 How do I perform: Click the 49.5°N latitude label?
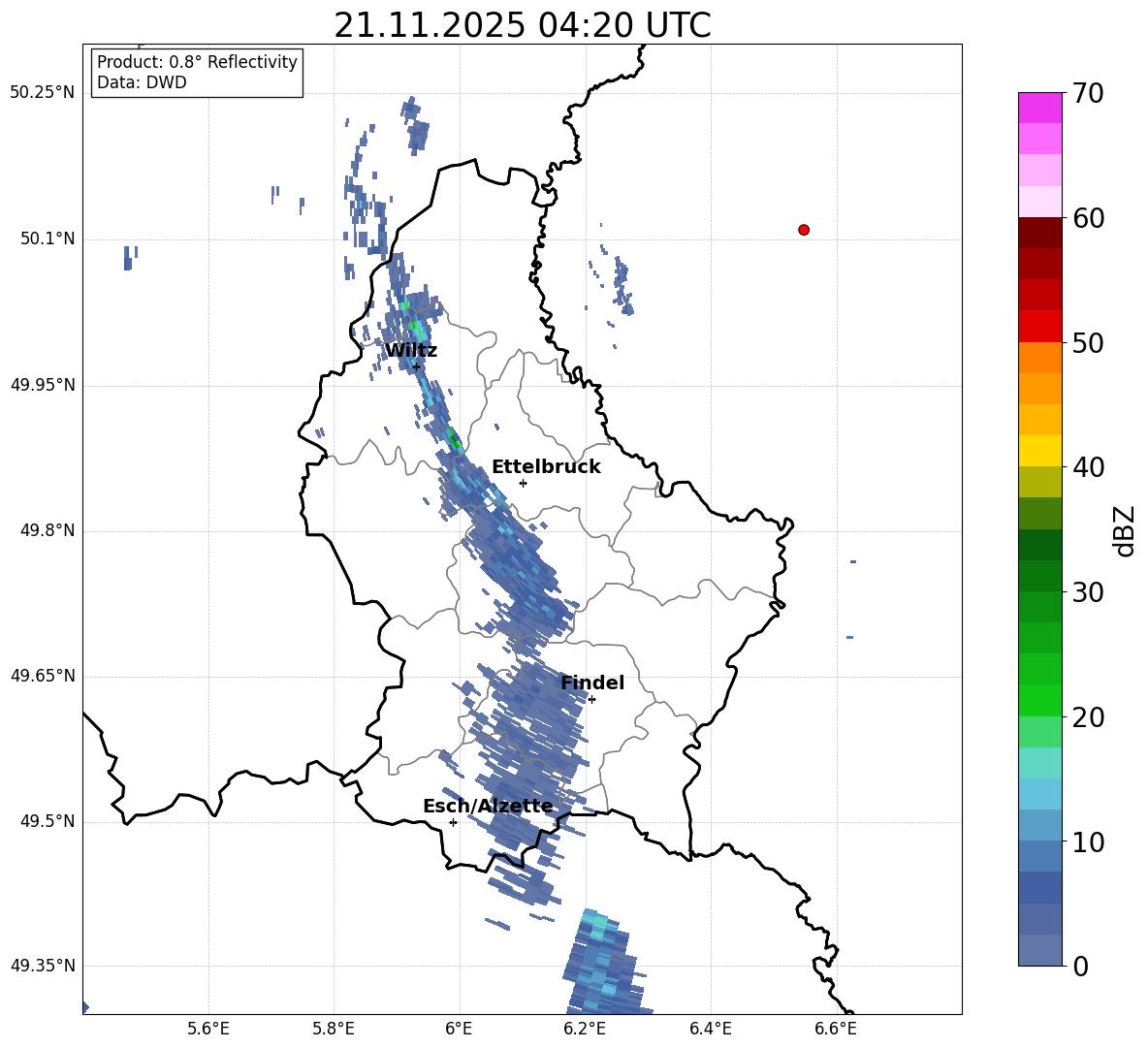click(48, 821)
